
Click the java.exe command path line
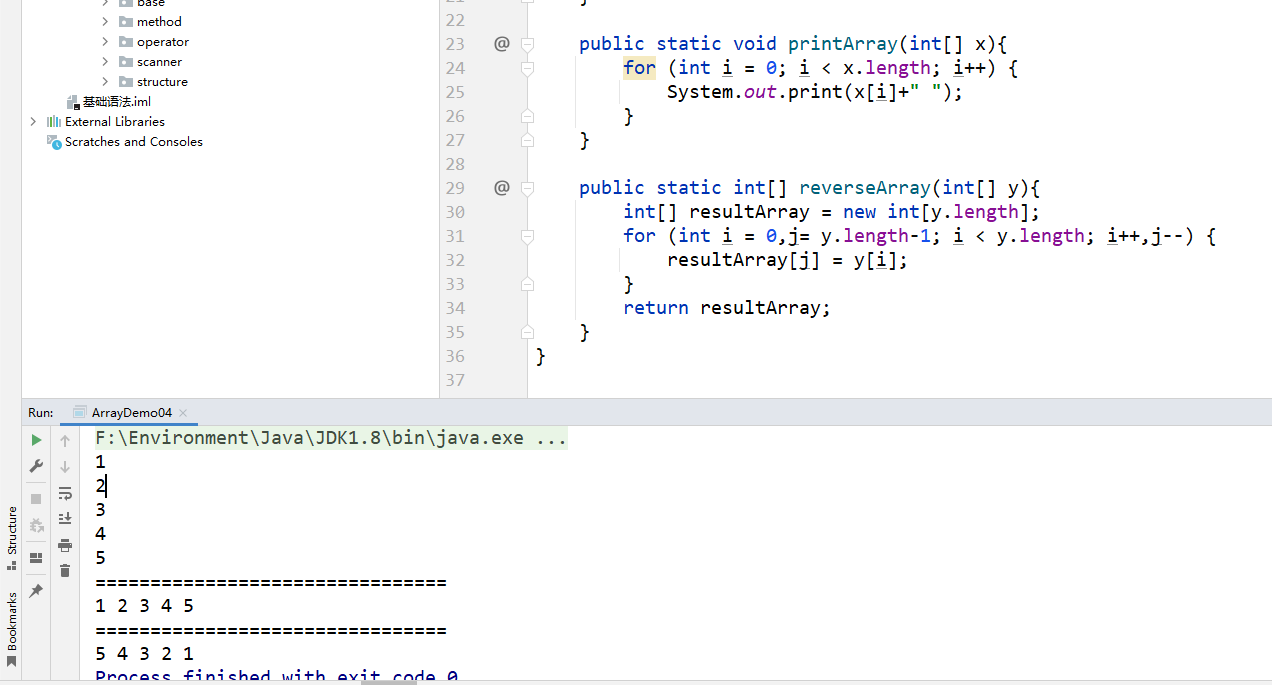click(331, 438)
